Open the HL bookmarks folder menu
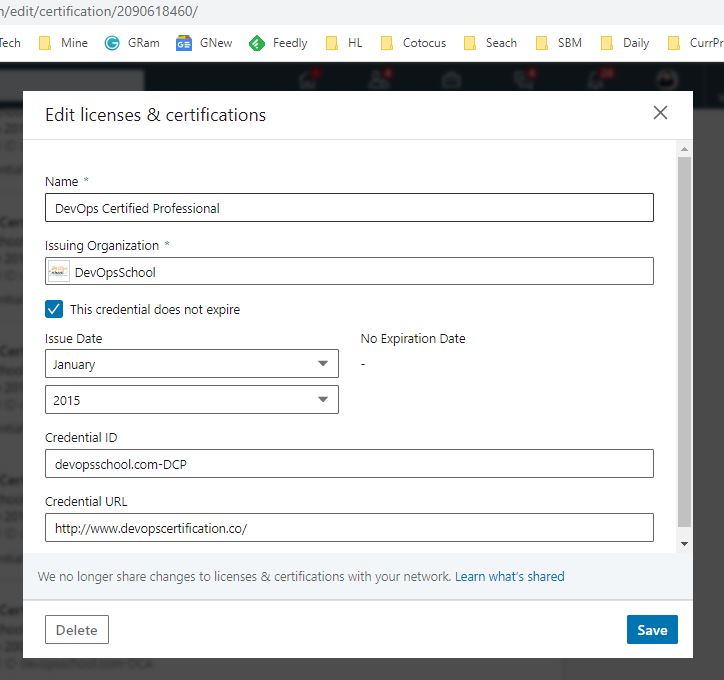The image size is (724, 680). [345, 43]
